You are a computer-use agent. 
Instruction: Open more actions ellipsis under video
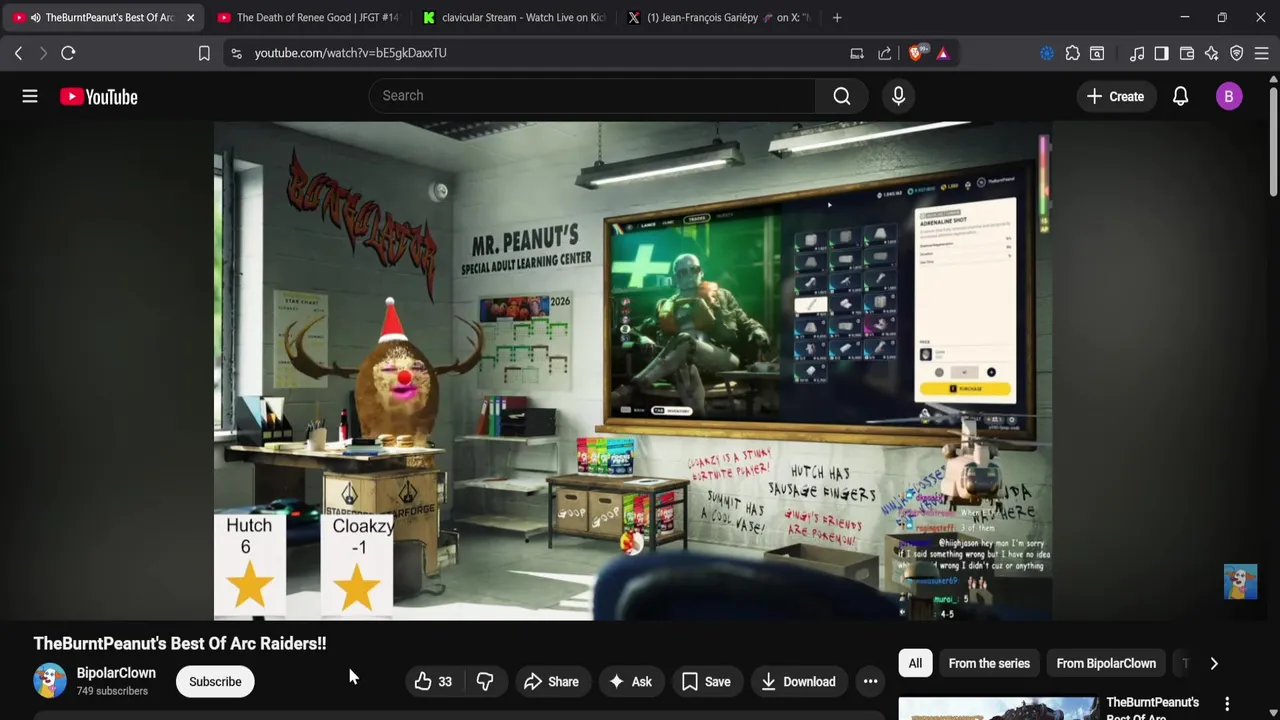(871, 682)
